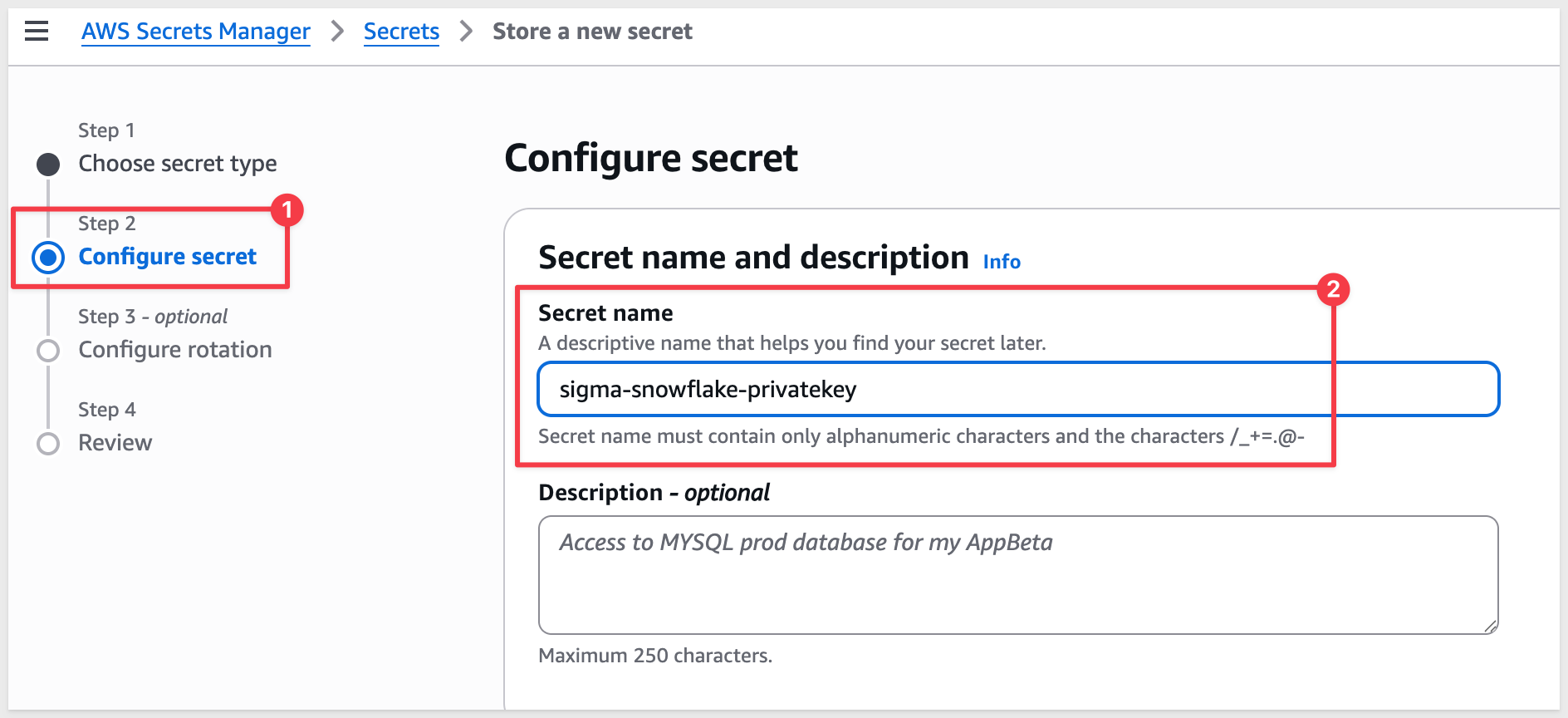The image size is (1568, 718).
Task: Click the red annotation badge number 2
Action: click(x=1333, y=289)
